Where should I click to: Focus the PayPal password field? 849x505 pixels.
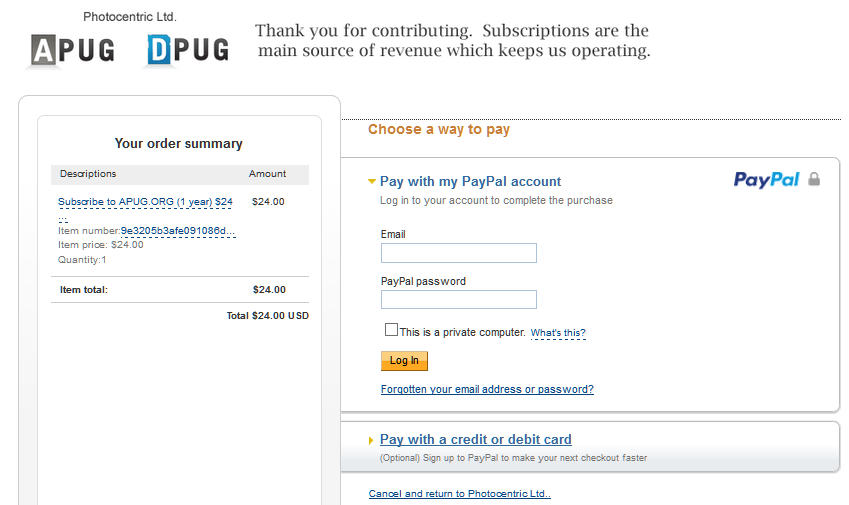click(x=458, y=299)
